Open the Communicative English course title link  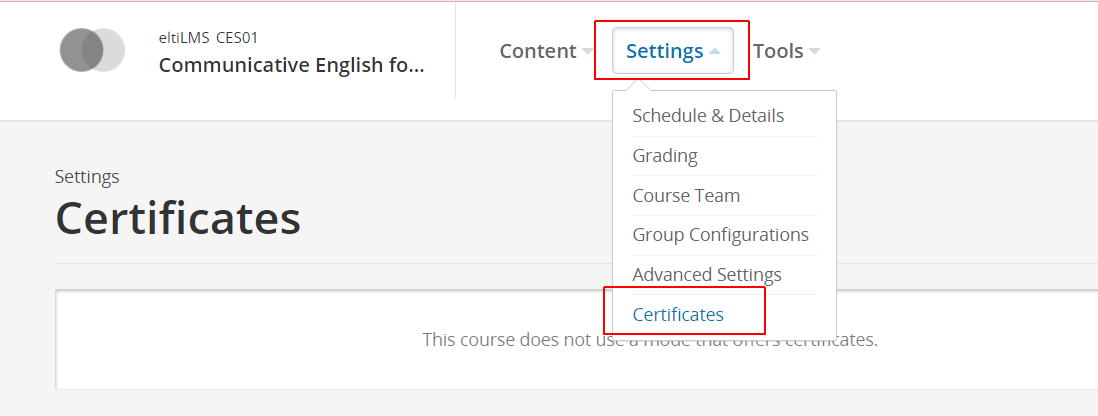coord(291,65)
